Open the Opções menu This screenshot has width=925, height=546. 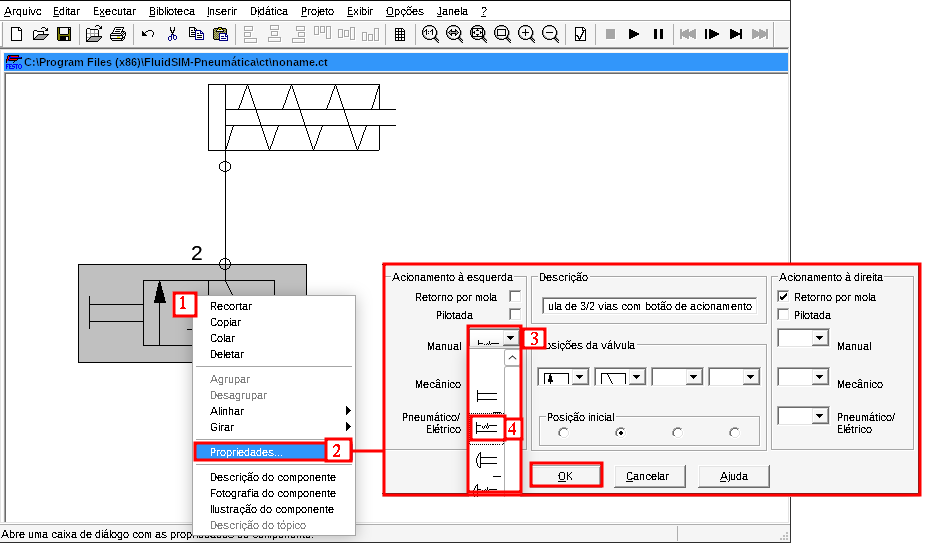point(405,11)
